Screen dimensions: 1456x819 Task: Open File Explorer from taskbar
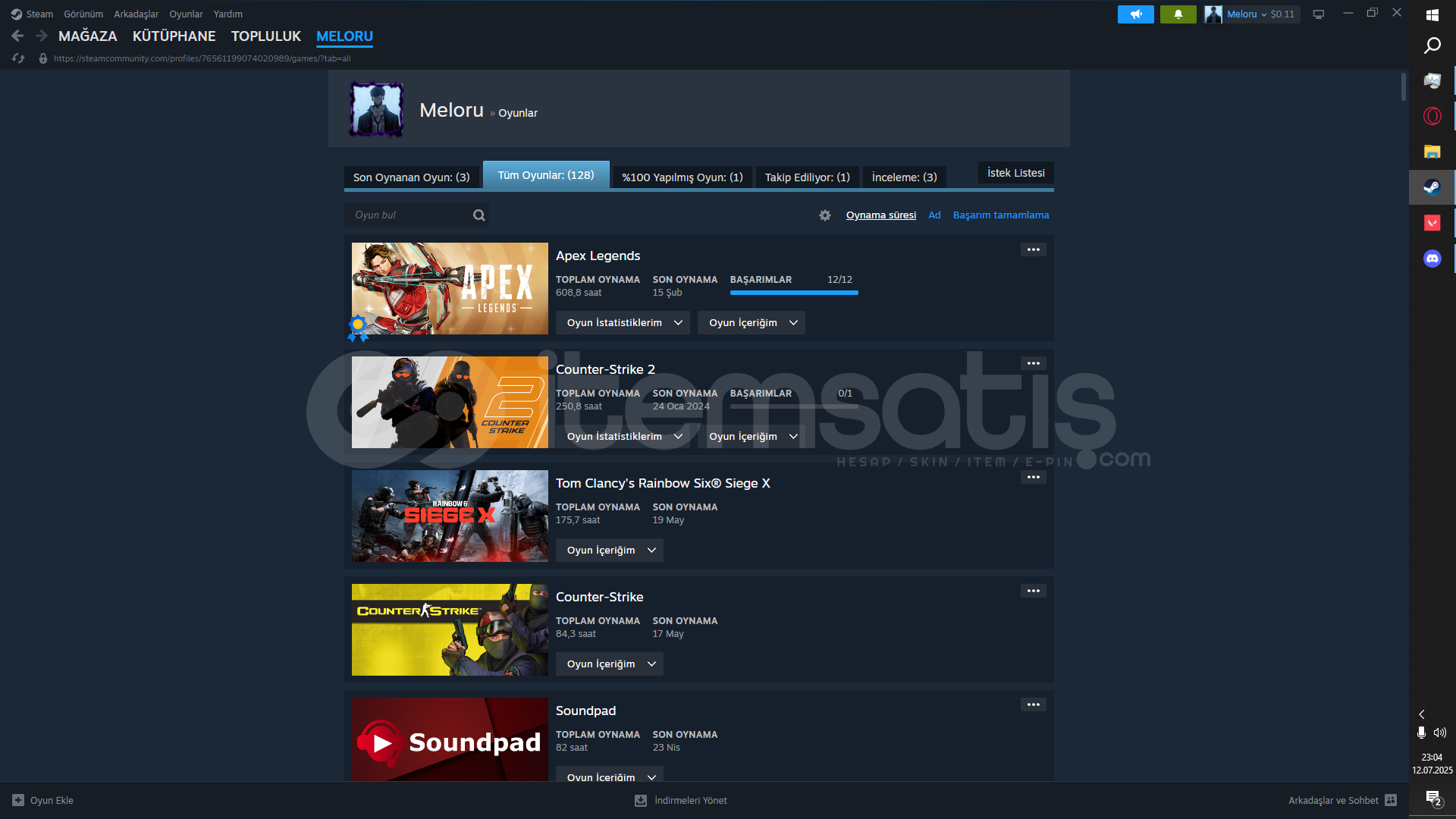click(x=1432, y=152)
